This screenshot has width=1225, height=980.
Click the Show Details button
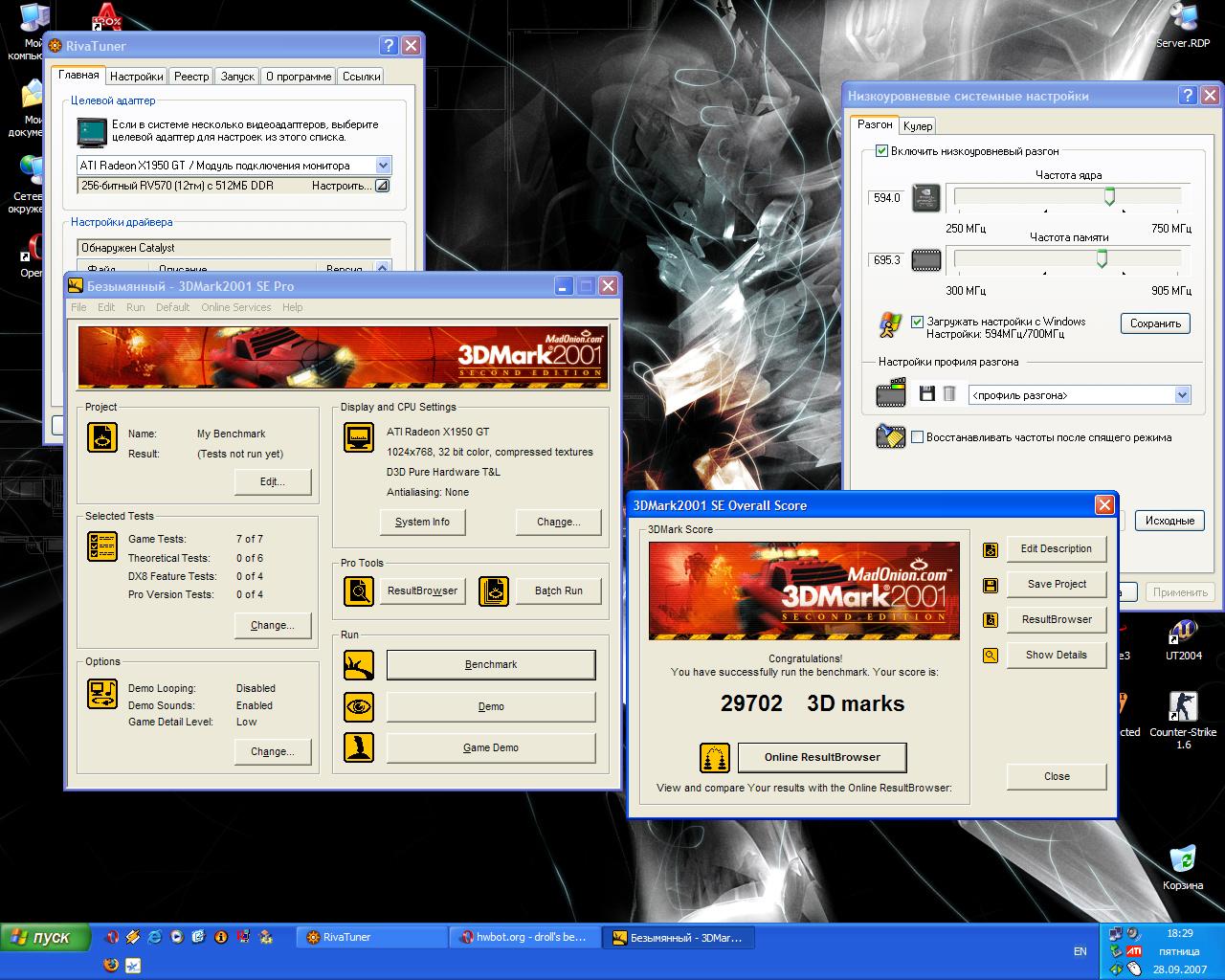point(1057,655)
